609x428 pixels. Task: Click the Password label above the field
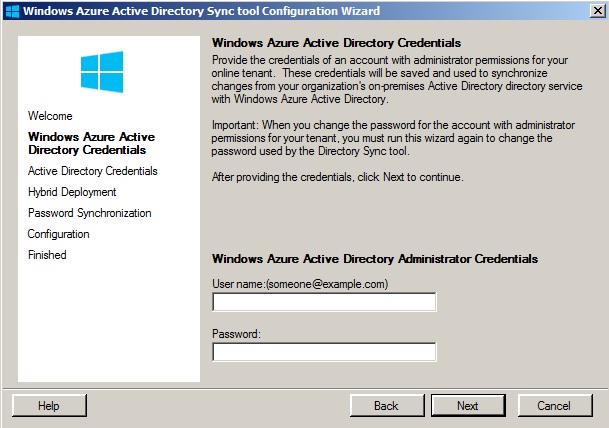click(x=236, y=334)
